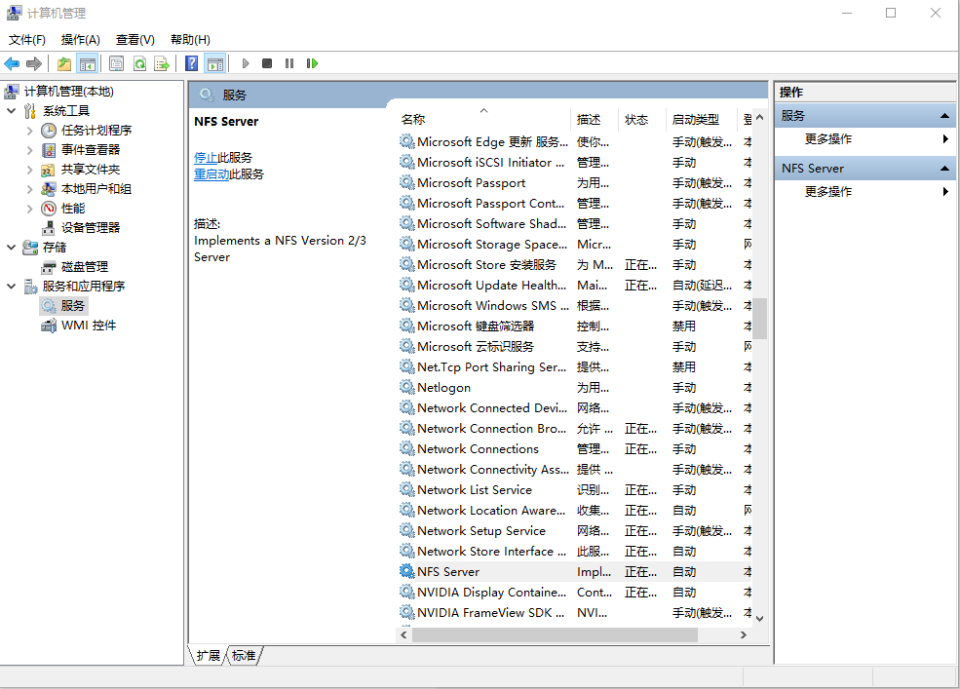Select 设备管理器 in the tree
Screen dimensions: 960x689
pos(90,228)
